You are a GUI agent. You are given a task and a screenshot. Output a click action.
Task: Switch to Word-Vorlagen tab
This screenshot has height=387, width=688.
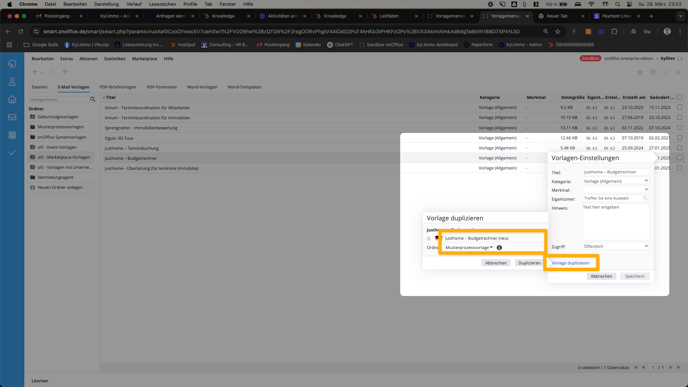click(x=202, y=87)
